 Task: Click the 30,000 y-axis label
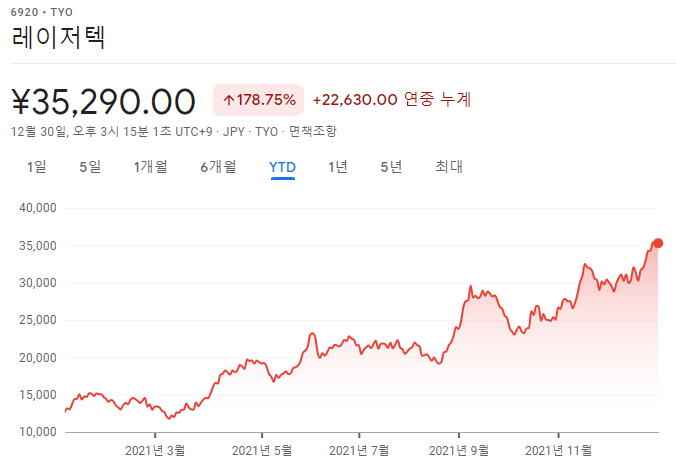38,283
